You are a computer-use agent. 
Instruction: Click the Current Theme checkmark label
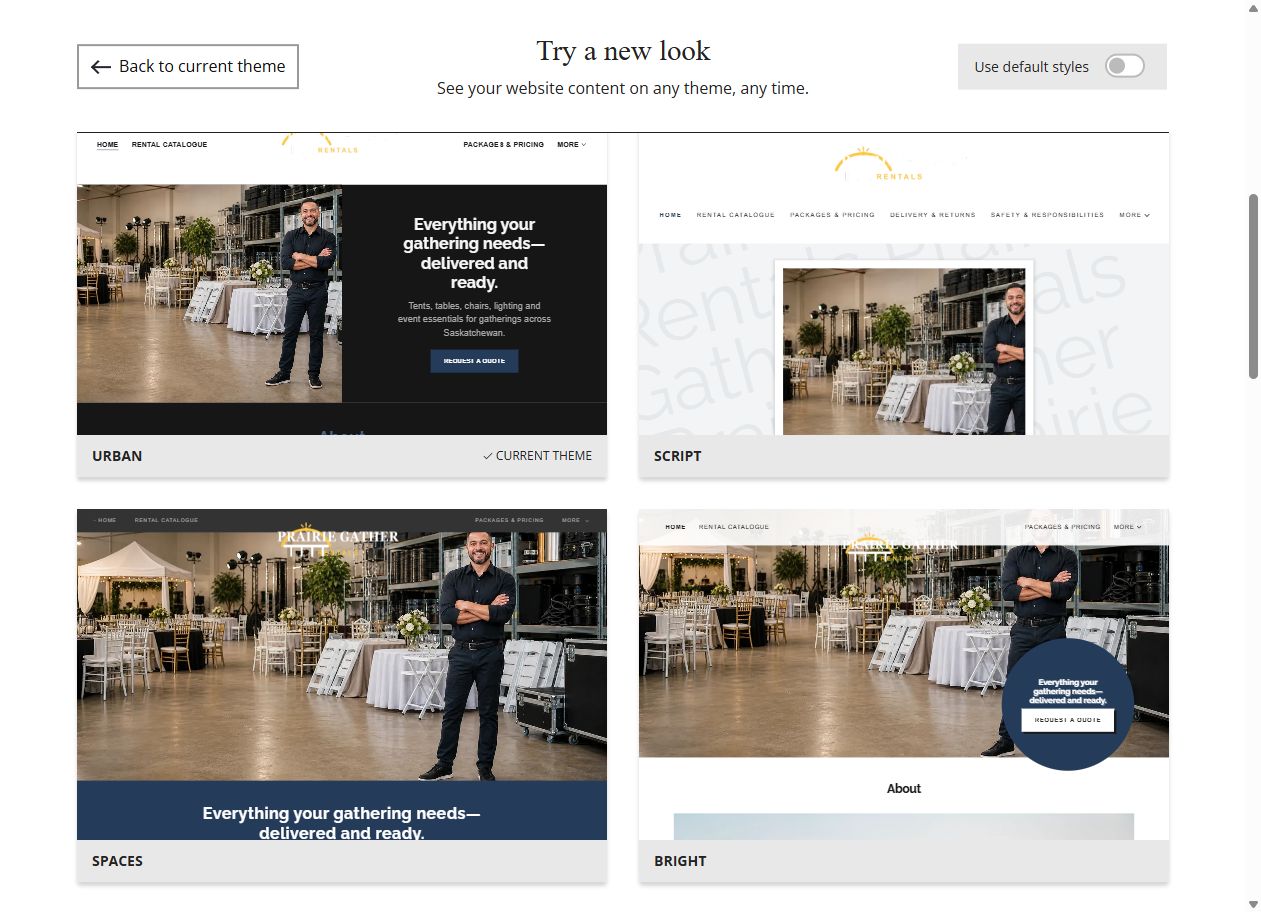point(537,456)
